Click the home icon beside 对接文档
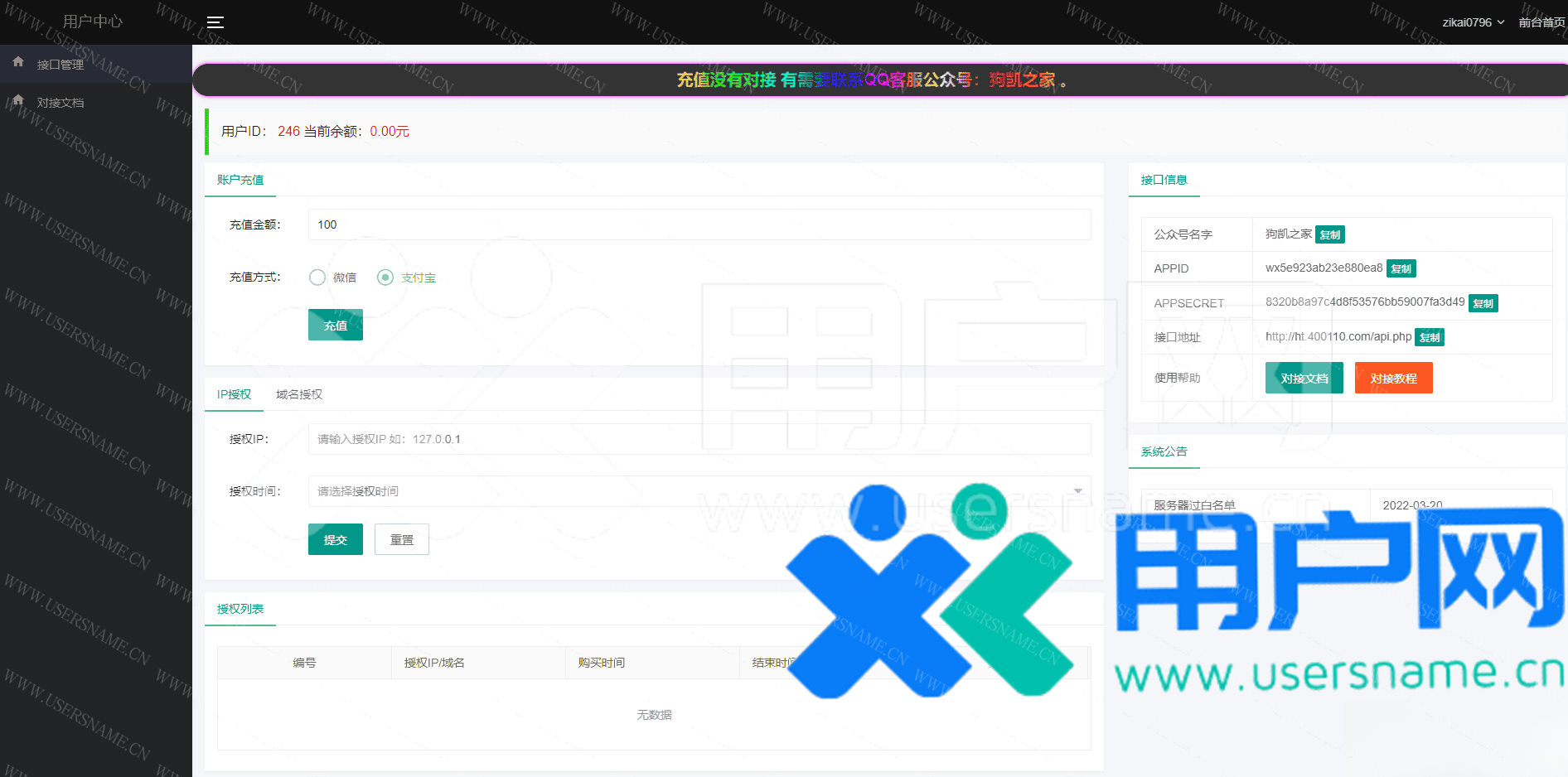 click(x=18, y=101)
